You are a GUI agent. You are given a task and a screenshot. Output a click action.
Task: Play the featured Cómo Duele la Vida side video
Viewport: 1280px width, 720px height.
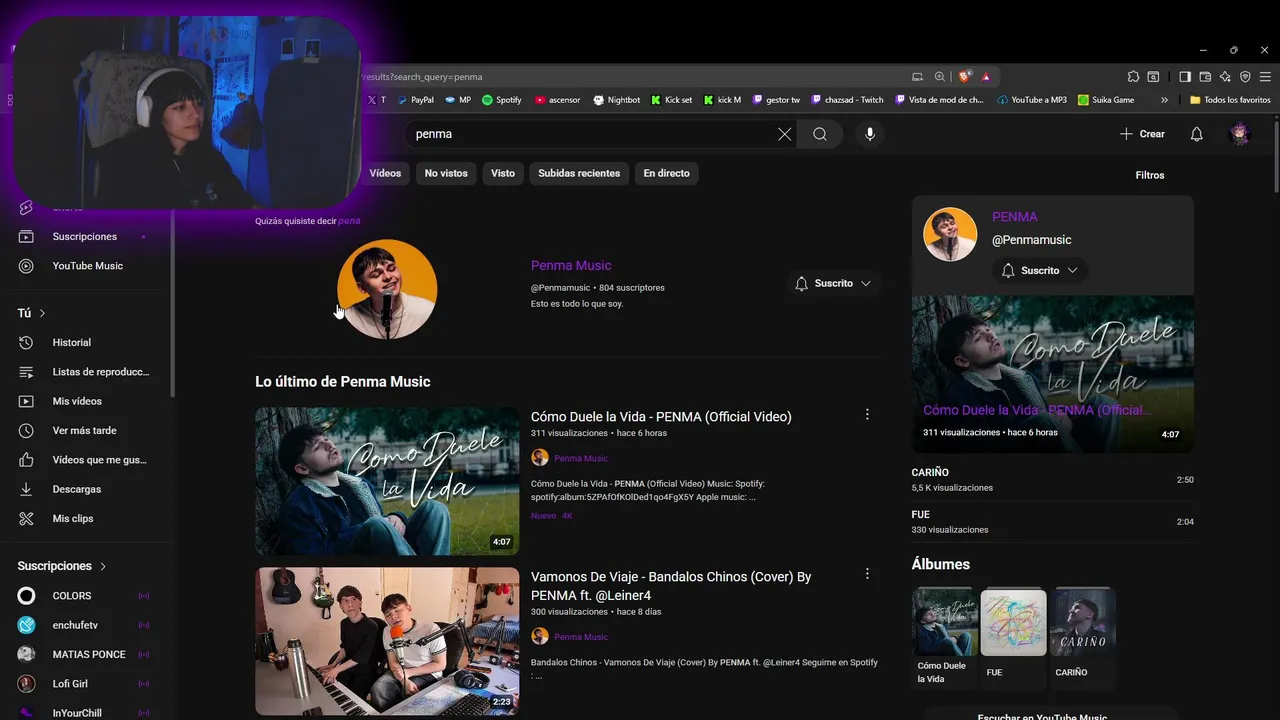(1053, 373)
